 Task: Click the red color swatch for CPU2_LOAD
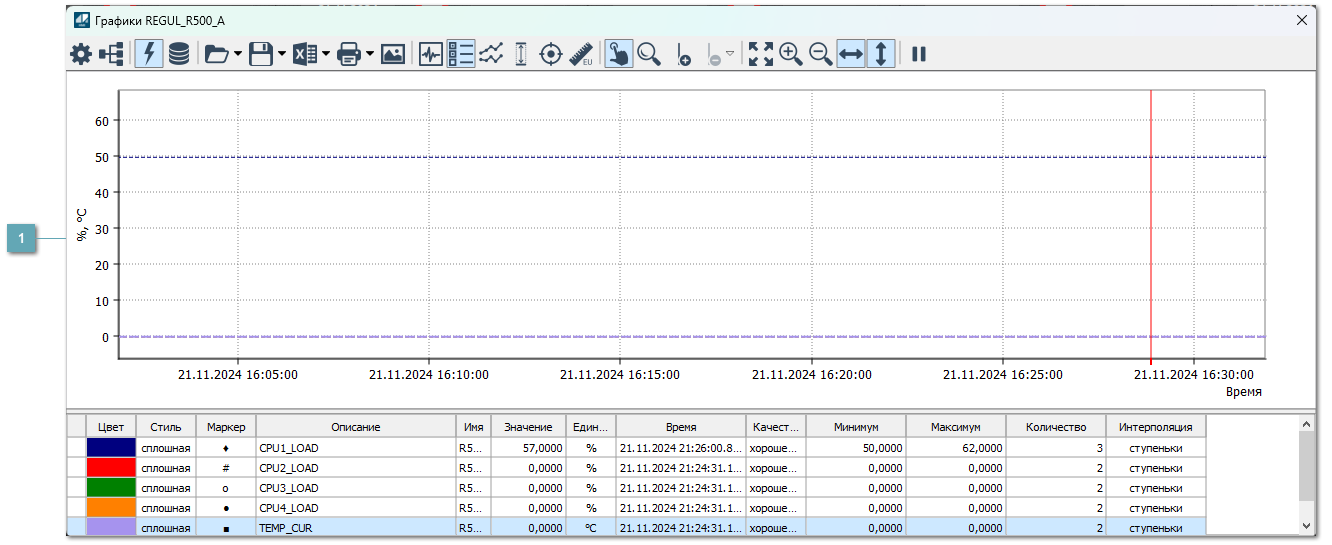(111, 468)
